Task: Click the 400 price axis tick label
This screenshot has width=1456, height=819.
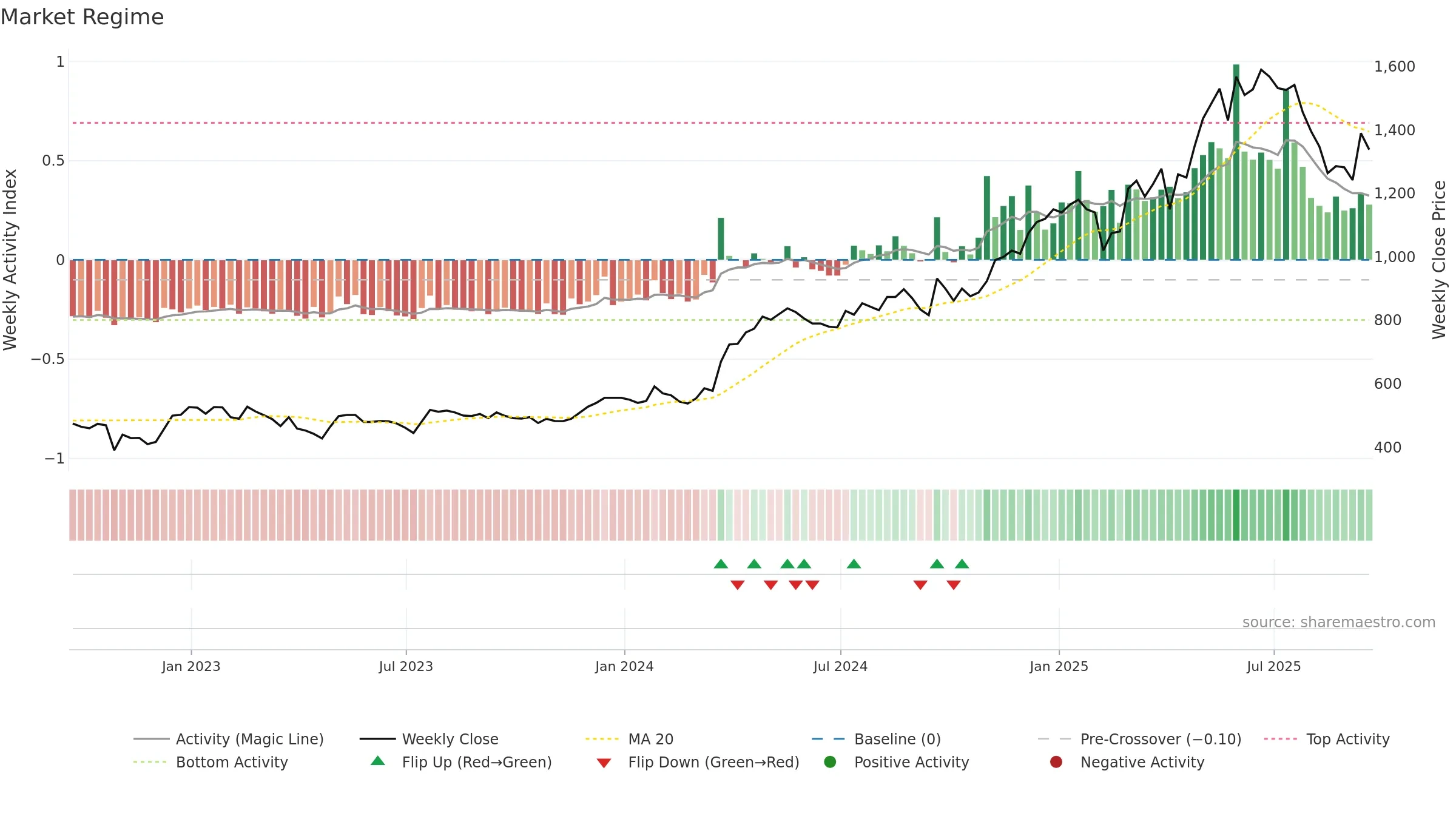Action: 1388,448
